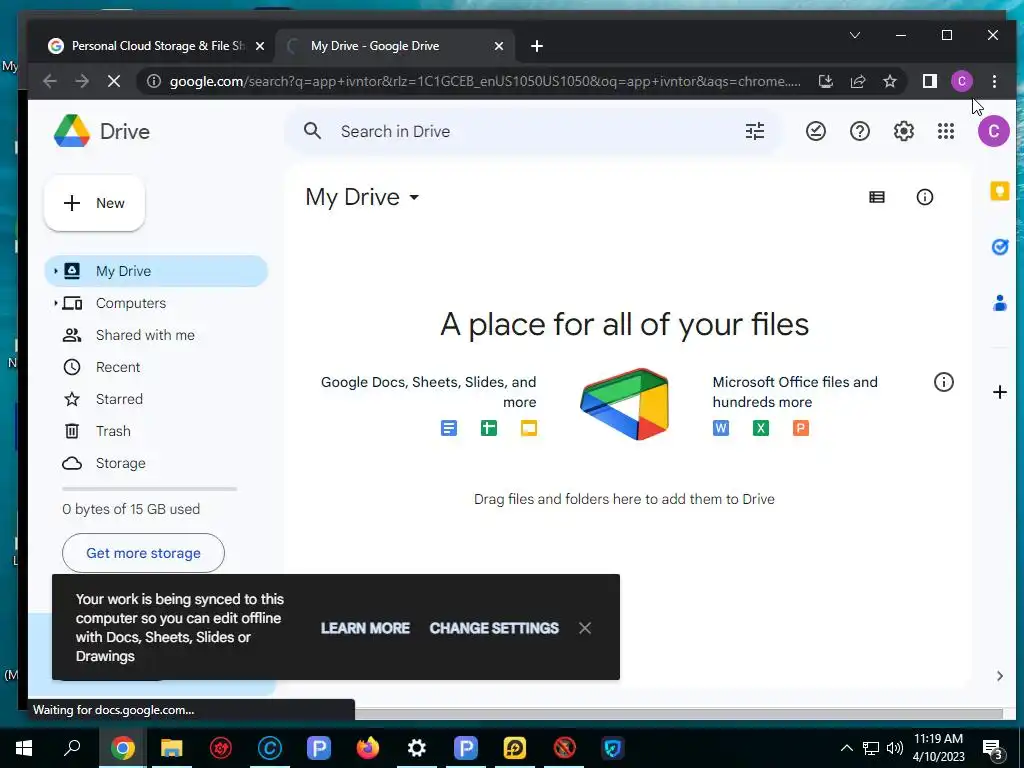Open Google Tasks in the side panel
Screen dimensions: 1024x768
[x=999, y=247]
